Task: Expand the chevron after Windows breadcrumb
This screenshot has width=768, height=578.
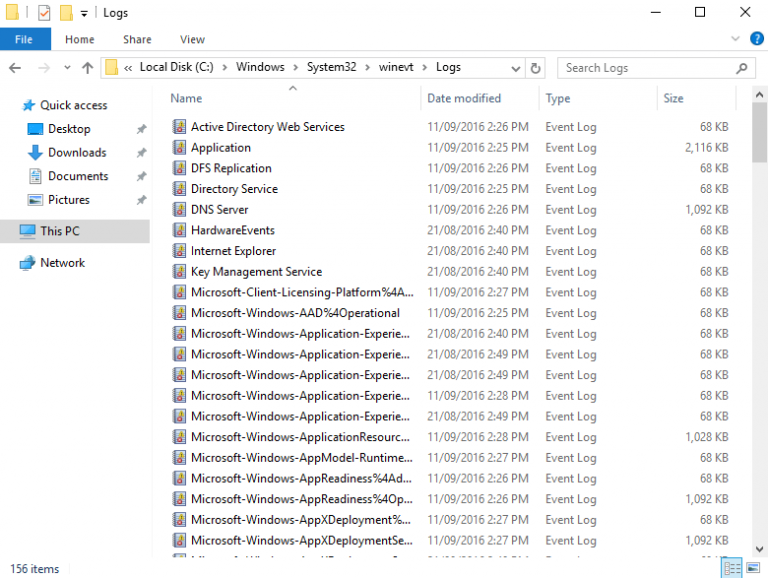Action: [x=295, y=68]
